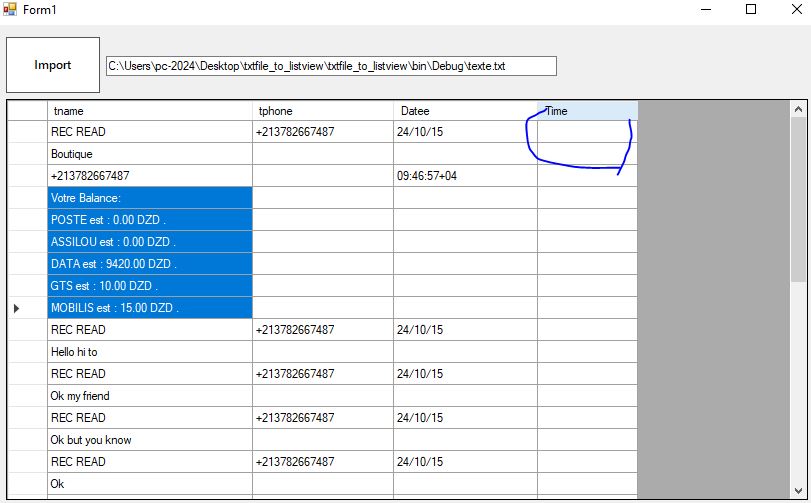Image resolution: width=811 pixels, height=503 pixels.
Task: Select the MOBILIS est : 15.00 DZD cell
Action: pos(149,308)
